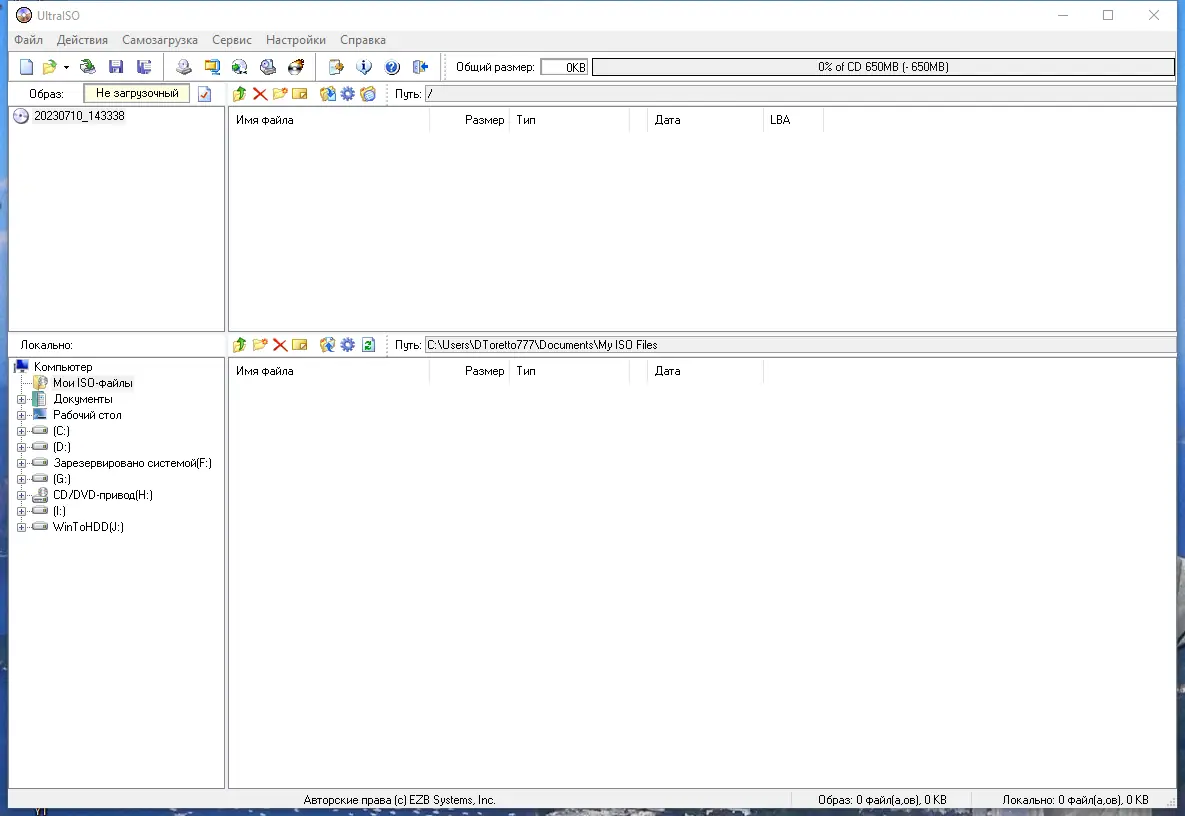Image resolution: width=1185 pixels, height=816 pixels.
Task: Click the Exit door icon
Action: pos(420,67)
